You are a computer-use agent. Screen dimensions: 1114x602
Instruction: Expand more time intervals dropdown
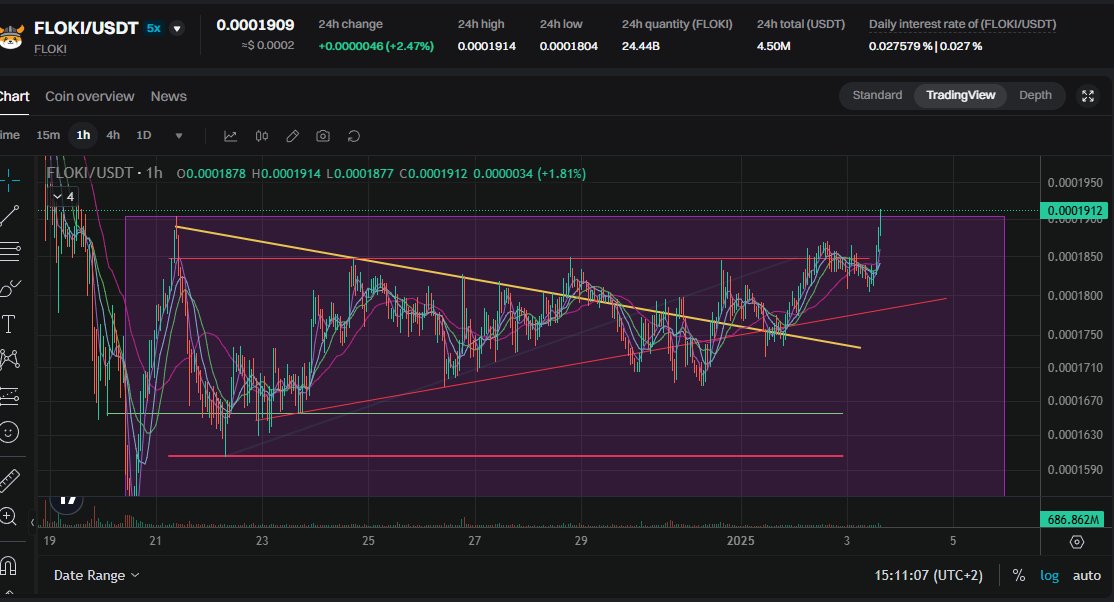(x=178, y=136)
